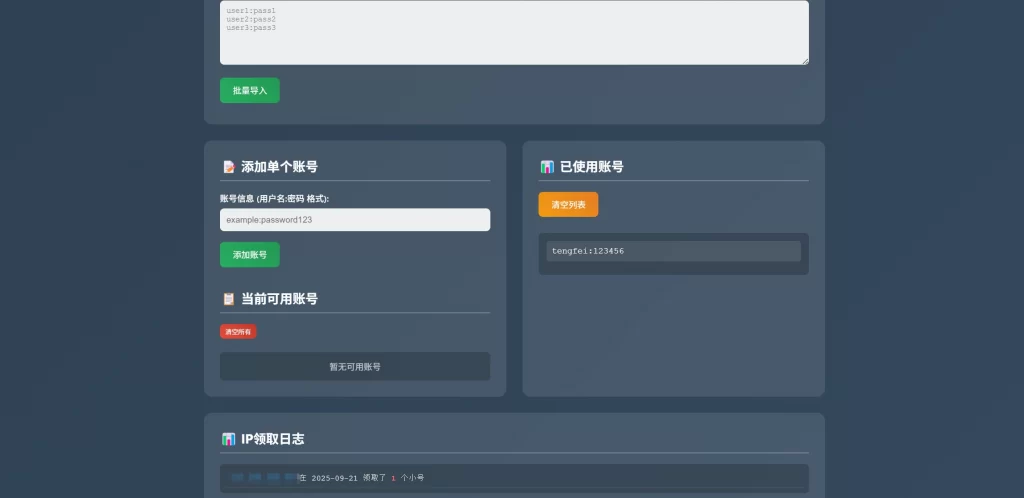Click the notepad icon beside 添加单个账号
This screenshot has width=1024, height=498.
(x=229, y=167)
